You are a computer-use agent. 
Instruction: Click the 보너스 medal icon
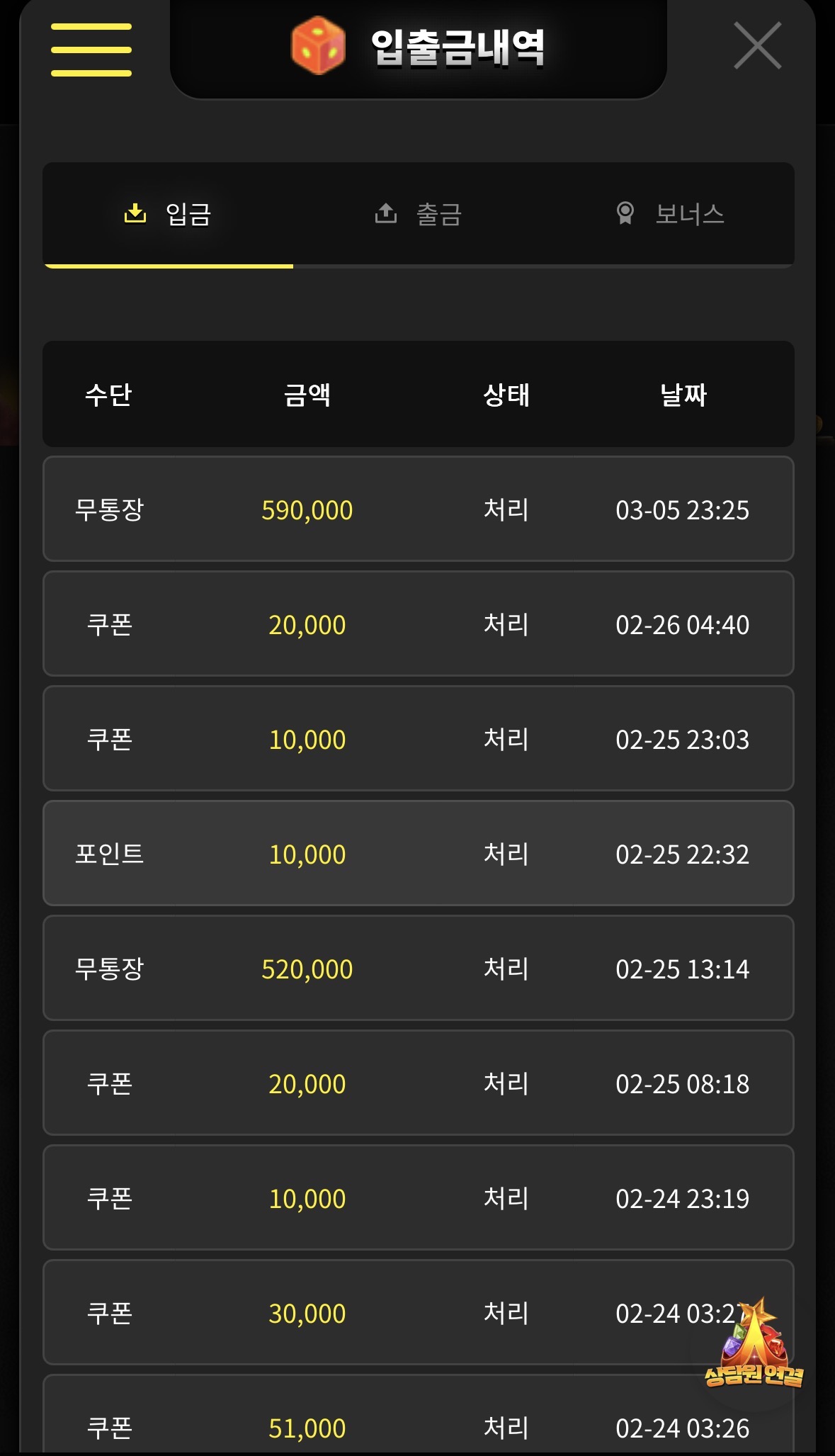(x=625, y=213)
